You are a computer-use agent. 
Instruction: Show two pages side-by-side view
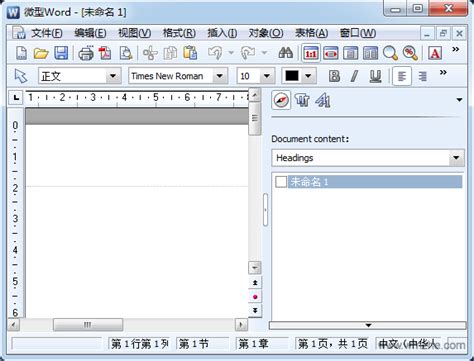(370, 53)
